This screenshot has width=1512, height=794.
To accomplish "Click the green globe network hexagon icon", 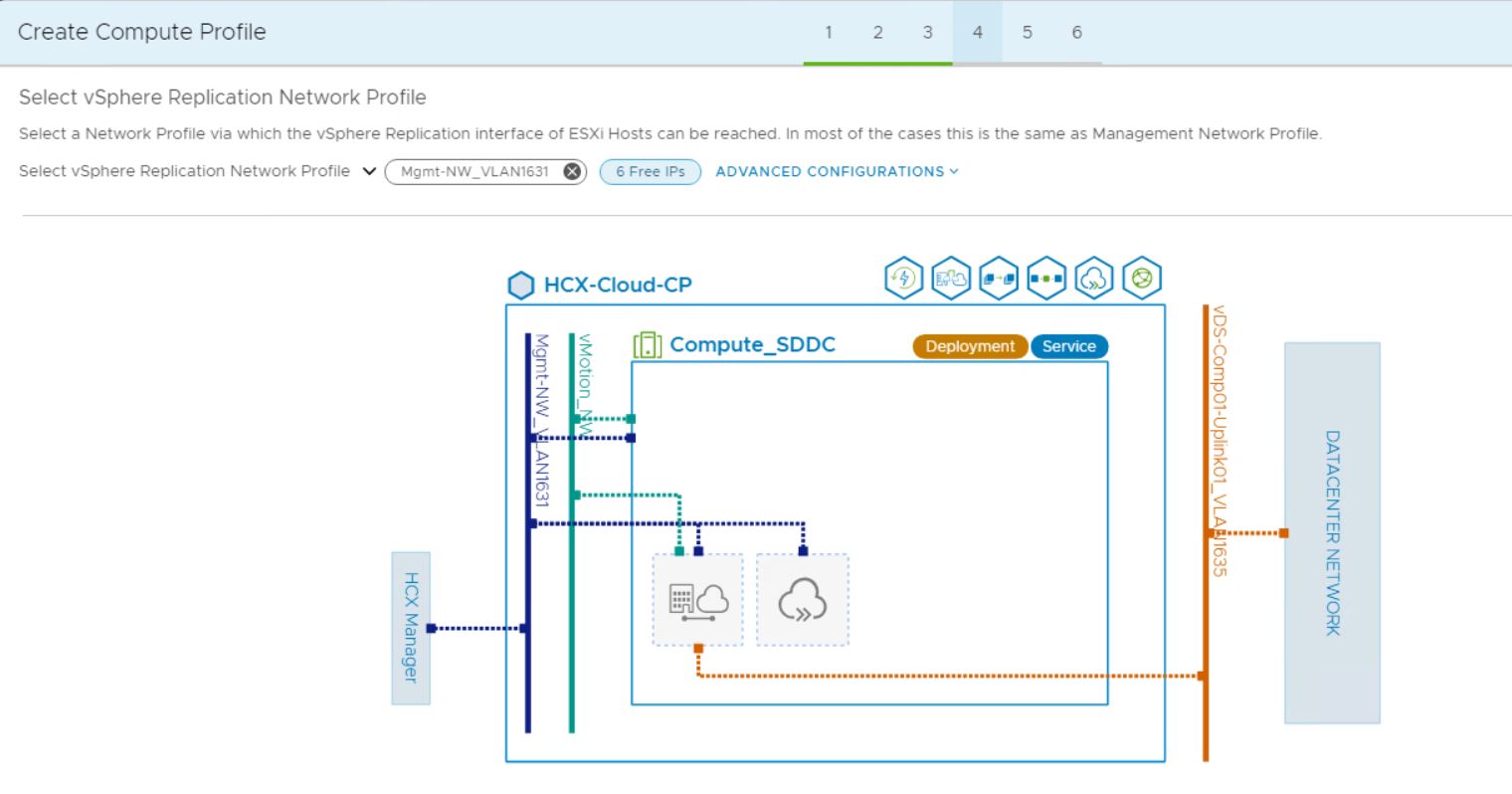I will (1142, 280).
